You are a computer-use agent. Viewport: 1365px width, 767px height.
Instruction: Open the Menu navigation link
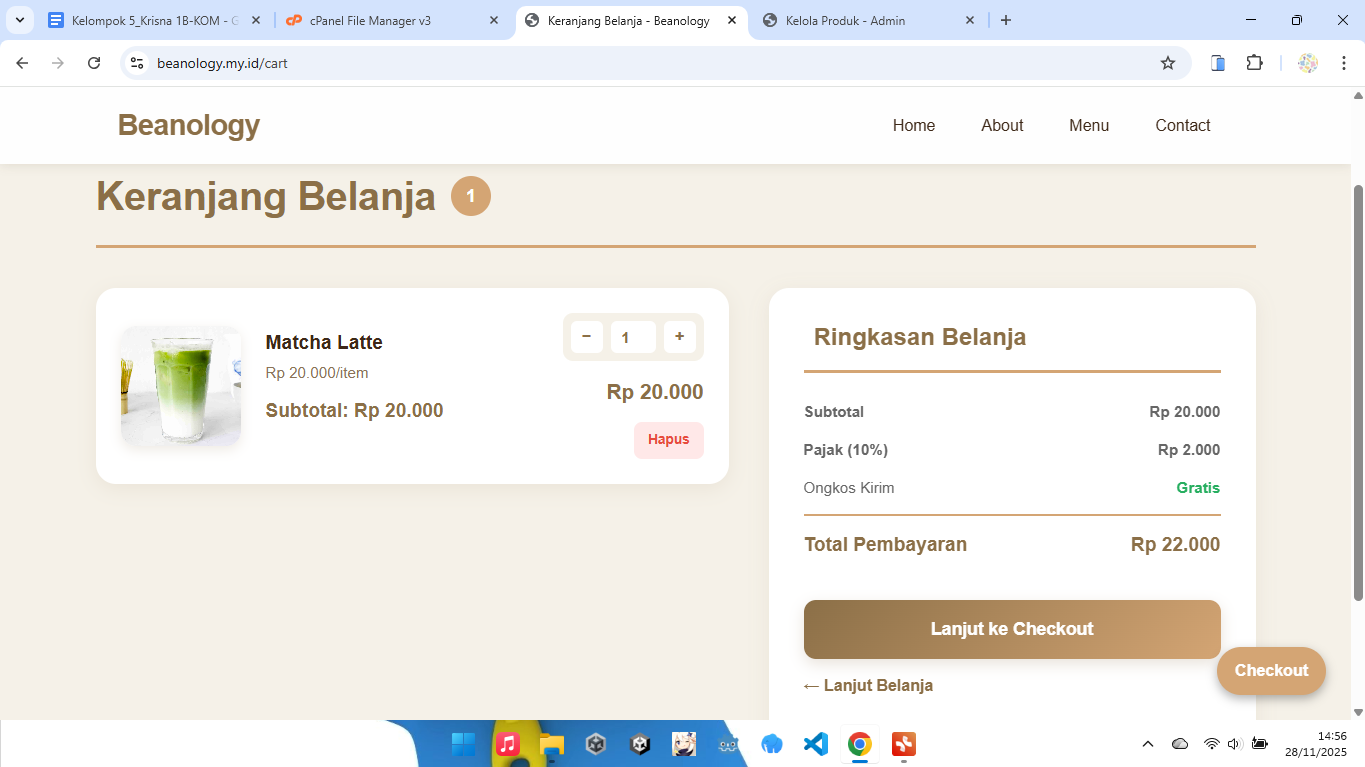click(1088, 125)
